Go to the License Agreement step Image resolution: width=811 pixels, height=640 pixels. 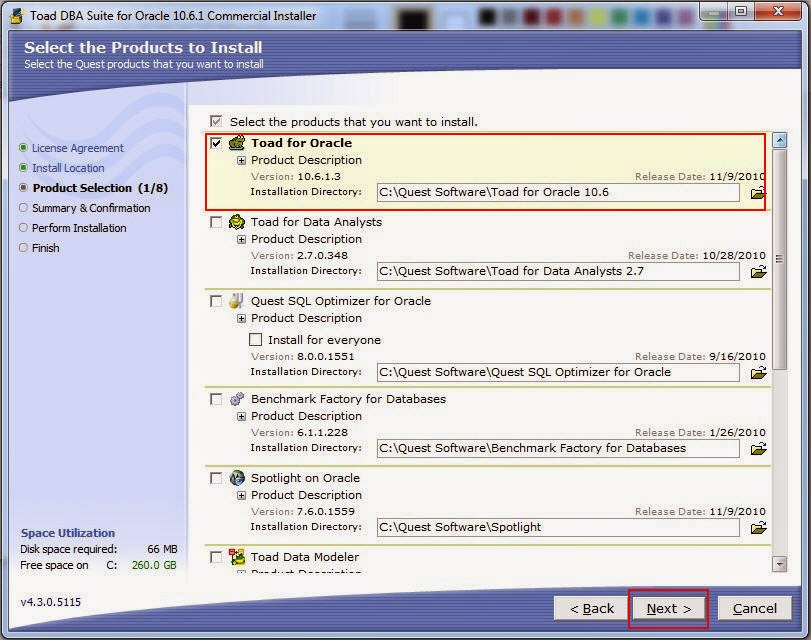(x=78, y=148)
